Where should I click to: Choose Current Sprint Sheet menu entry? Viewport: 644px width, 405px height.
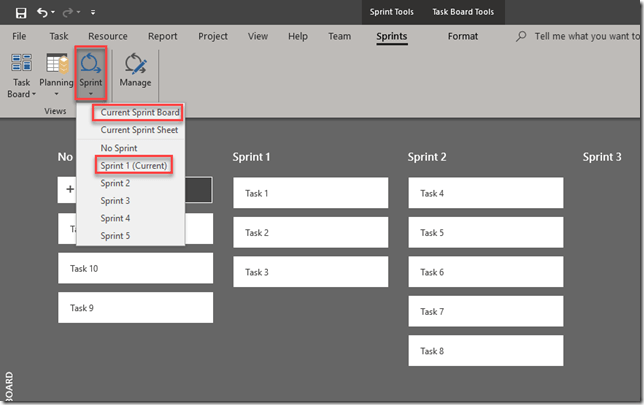pos(139,130)
